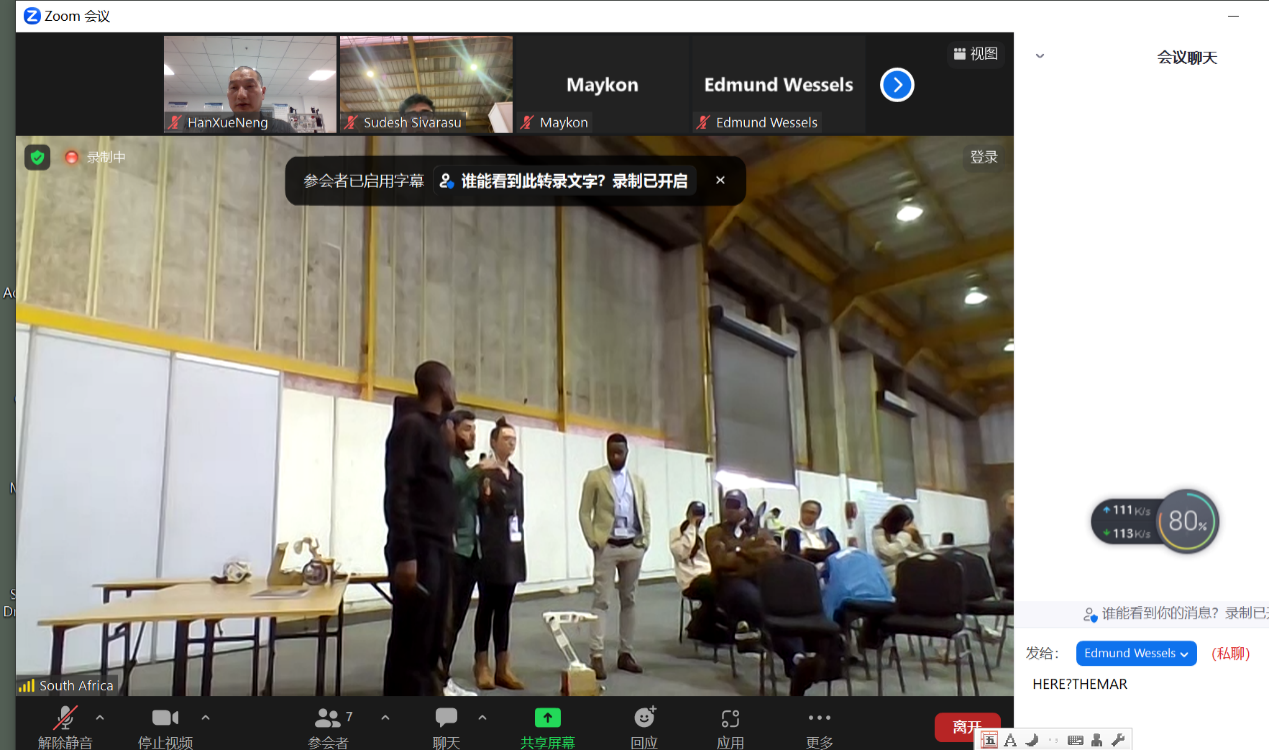Screen dimensions: 1269x750
Task: Unmute microphone with 解除静音 icon
Action: pyautogui.click(x=65, y=718)
